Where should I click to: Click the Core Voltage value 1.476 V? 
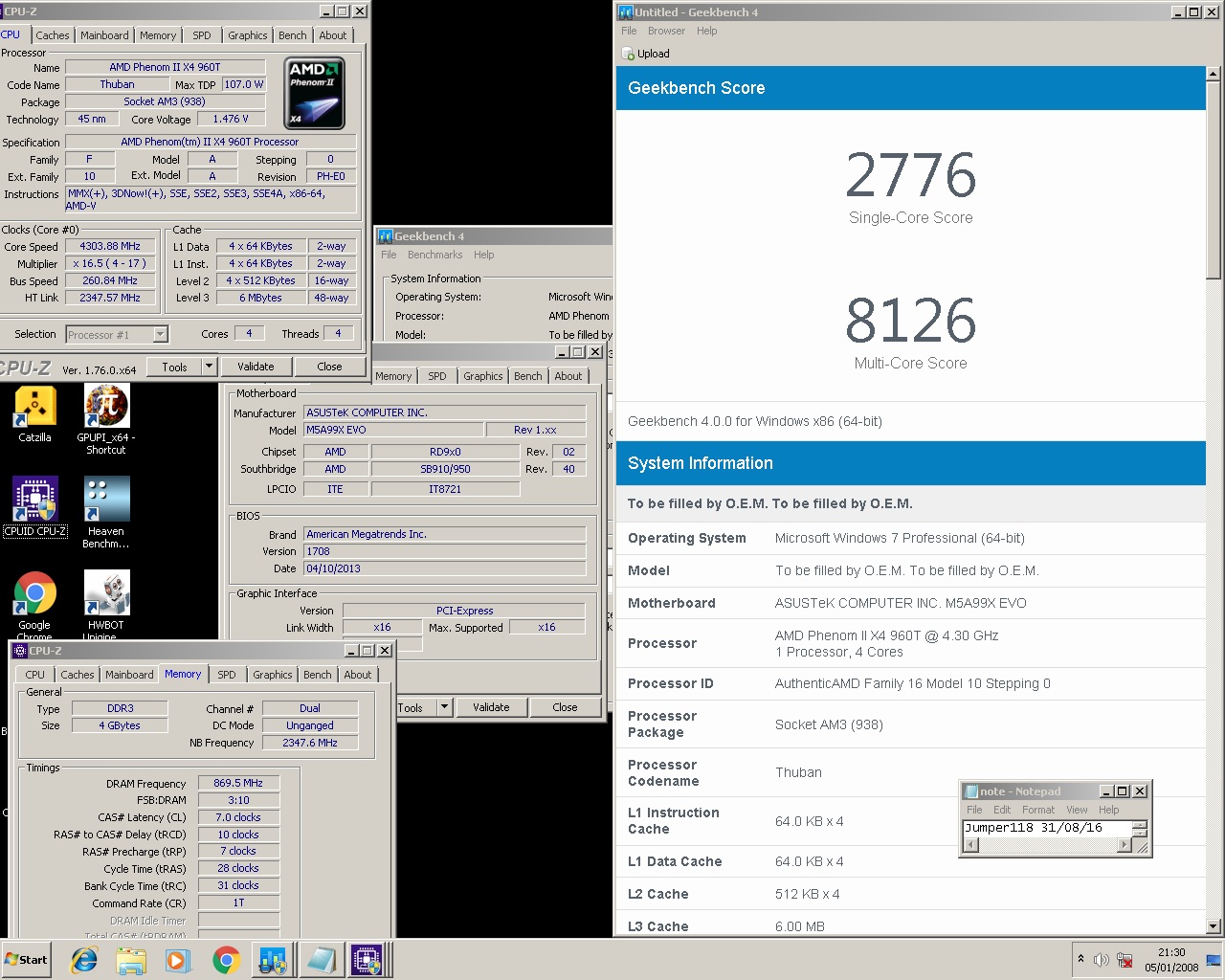(231, 119)
